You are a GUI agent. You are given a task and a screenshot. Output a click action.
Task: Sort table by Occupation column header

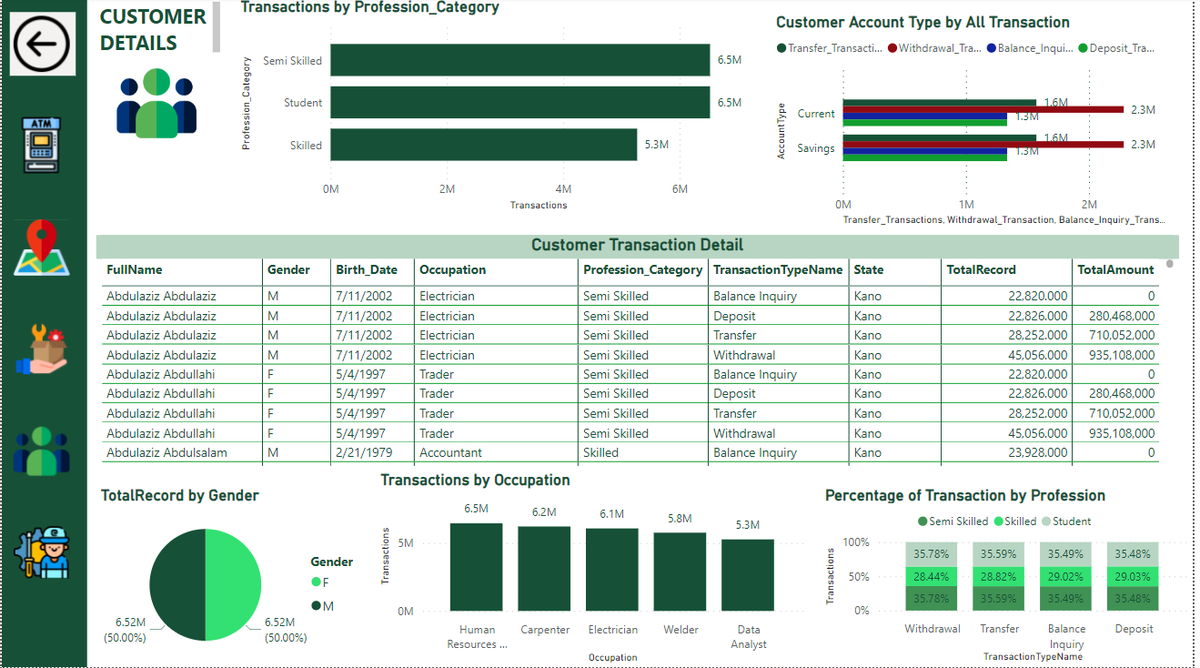[x=452, y=270]
